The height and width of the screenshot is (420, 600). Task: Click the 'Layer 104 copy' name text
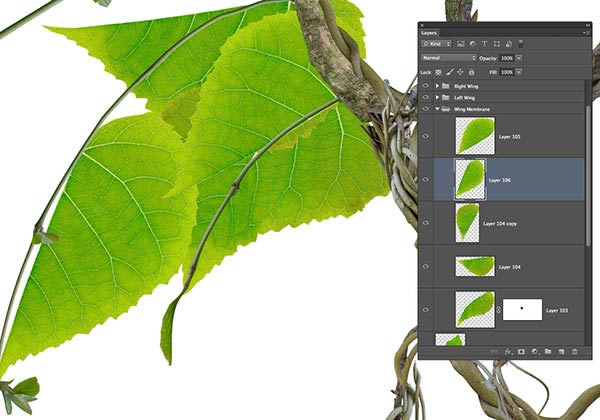click(x=500, y=223)
